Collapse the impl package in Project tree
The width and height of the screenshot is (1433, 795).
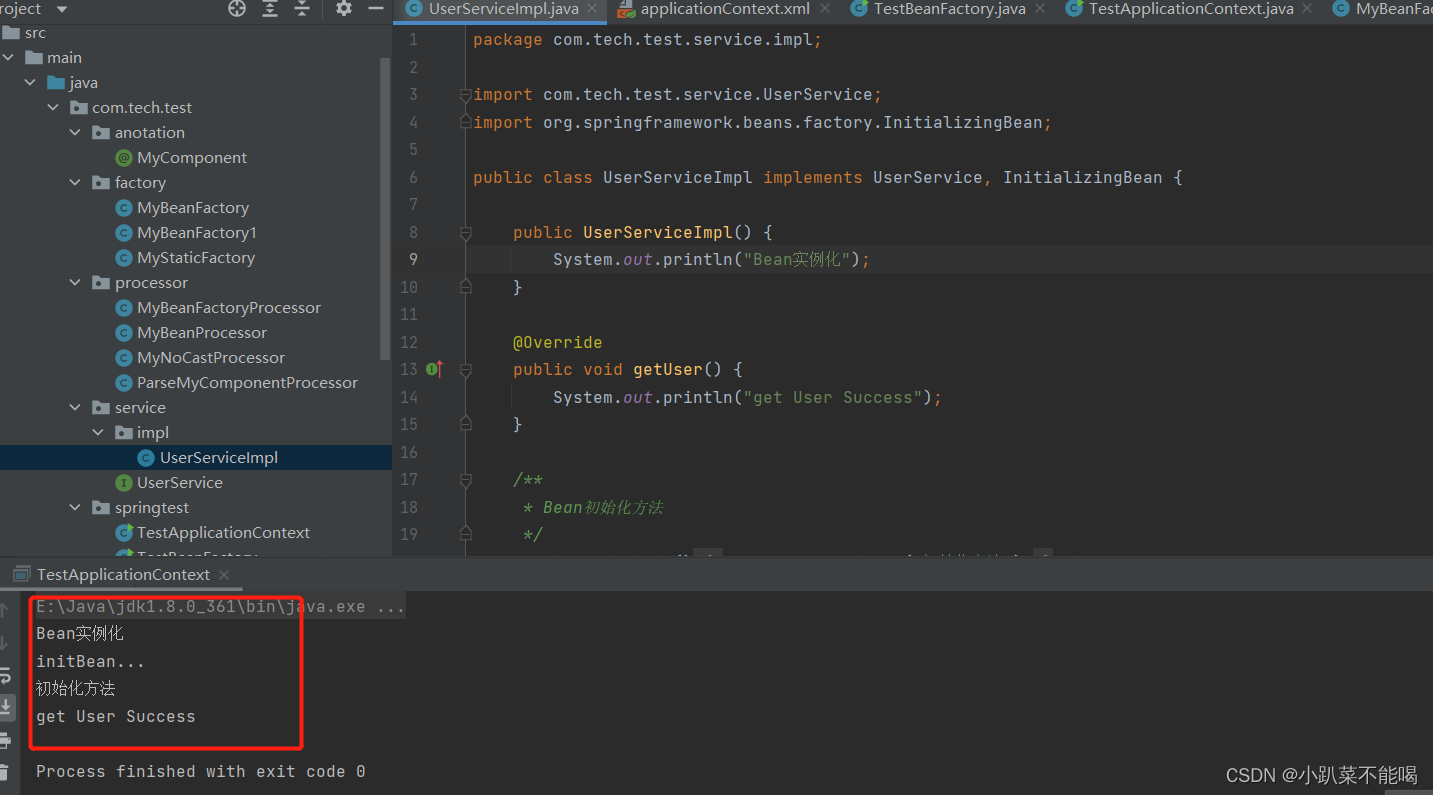tap(98, 432)
